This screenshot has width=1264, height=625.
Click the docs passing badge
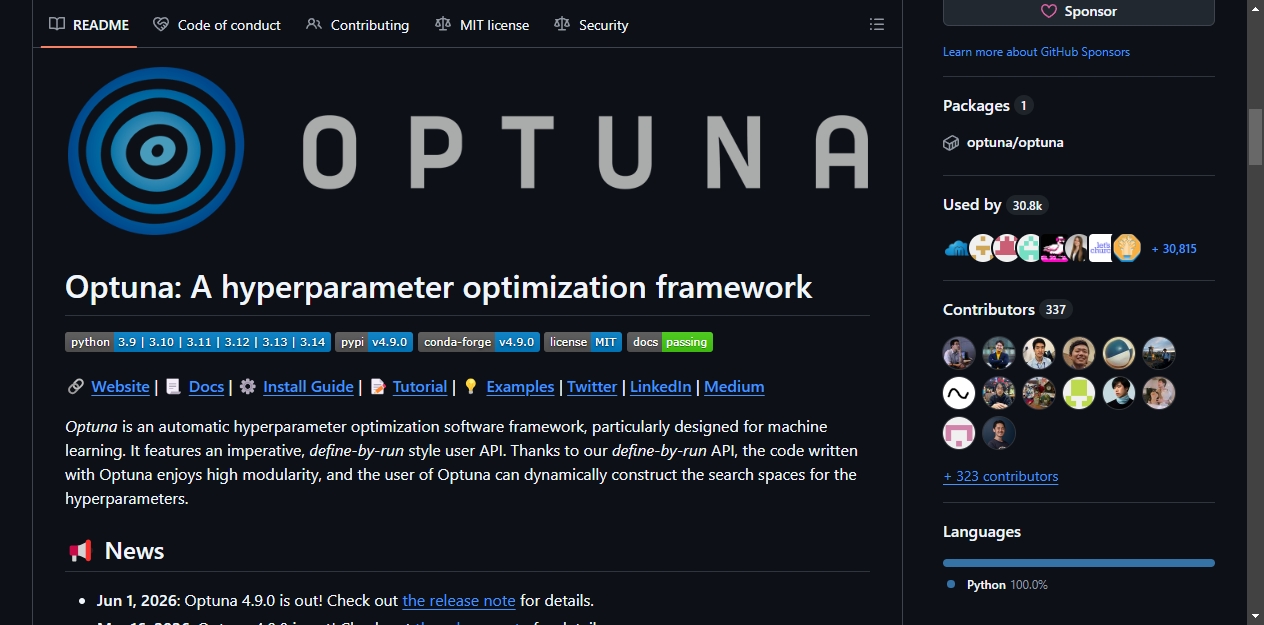pos(670,342)
